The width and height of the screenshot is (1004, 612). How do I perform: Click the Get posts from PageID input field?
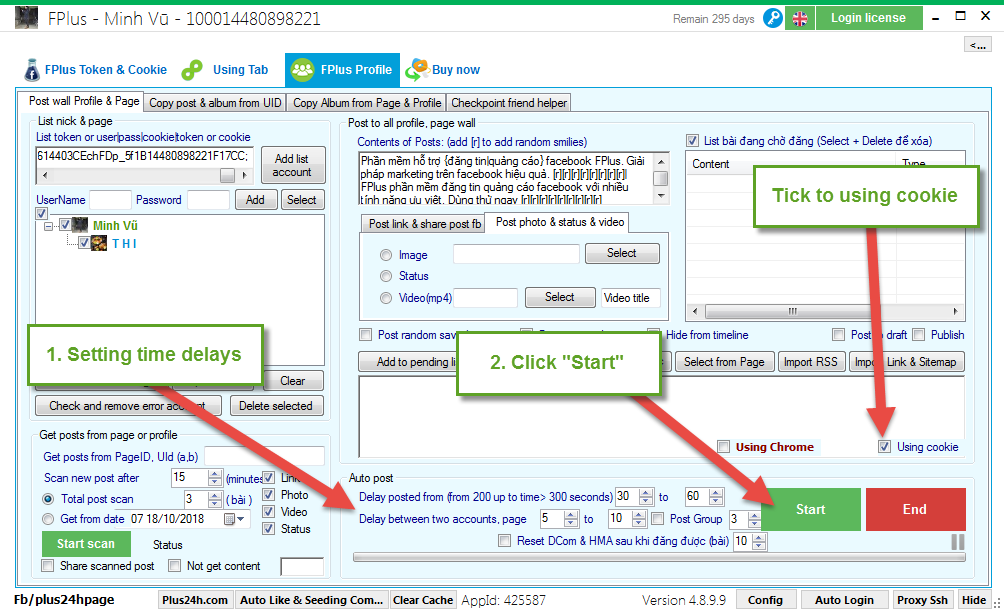pyautogui.click(x=264, y=456)
